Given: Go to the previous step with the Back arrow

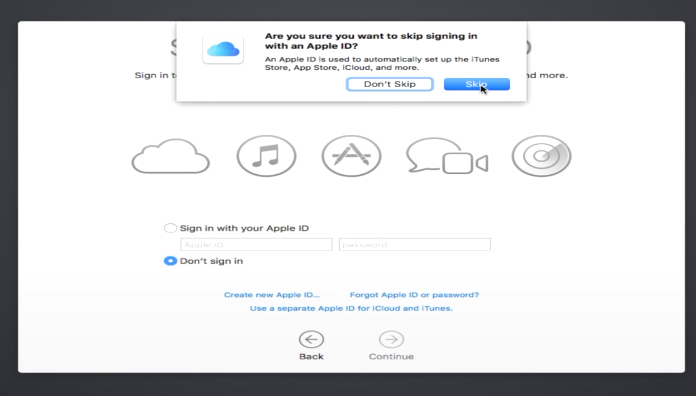Looking at the screenshot, I should pyautogui.click(x=311, y=340).
